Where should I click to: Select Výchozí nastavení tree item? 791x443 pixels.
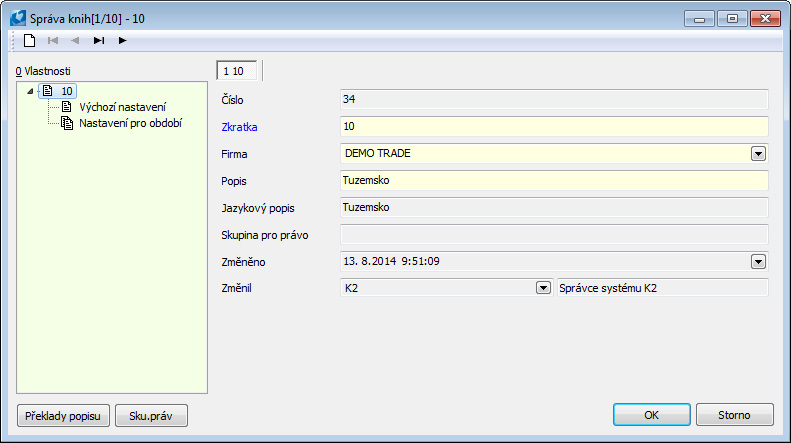(x=123, y=107)
